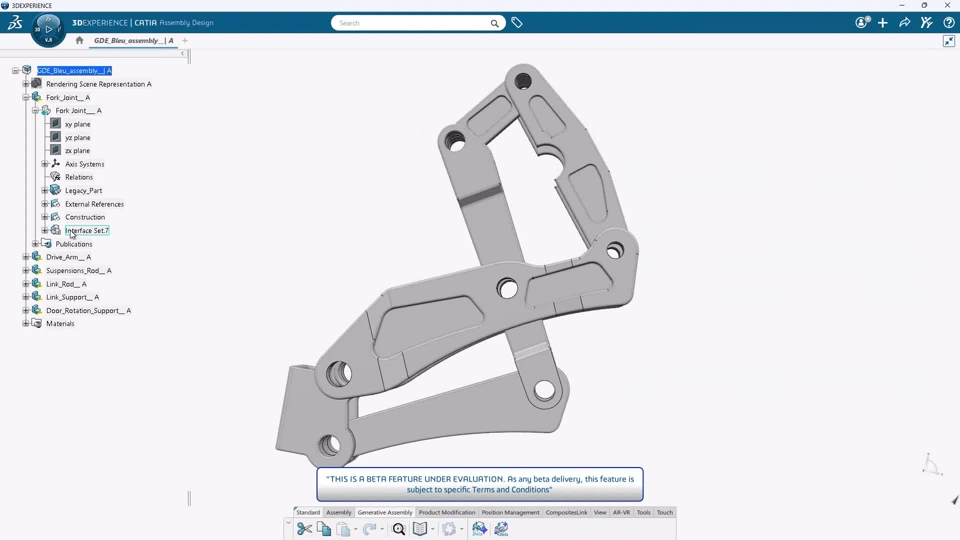Switch to the Standard tab
Screen dimensions: 960x540
308,512
